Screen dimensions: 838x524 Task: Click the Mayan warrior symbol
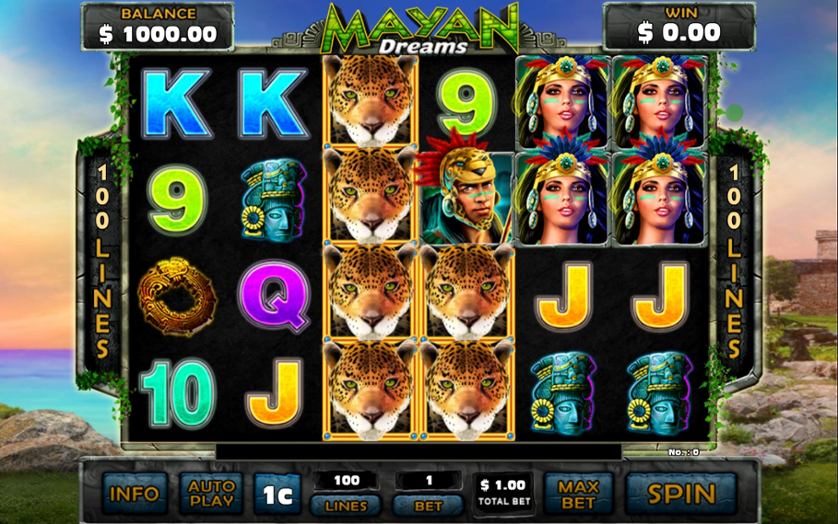tap(466, 190)
